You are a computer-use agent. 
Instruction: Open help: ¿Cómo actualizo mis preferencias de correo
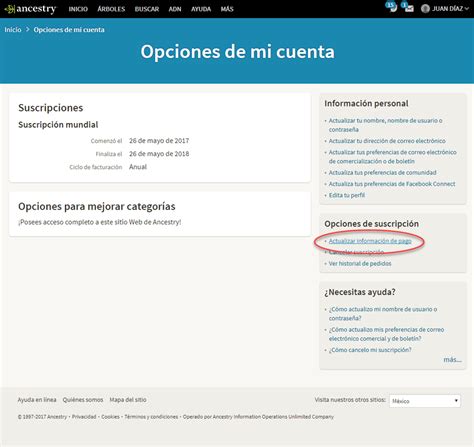(x=386, y=334)
